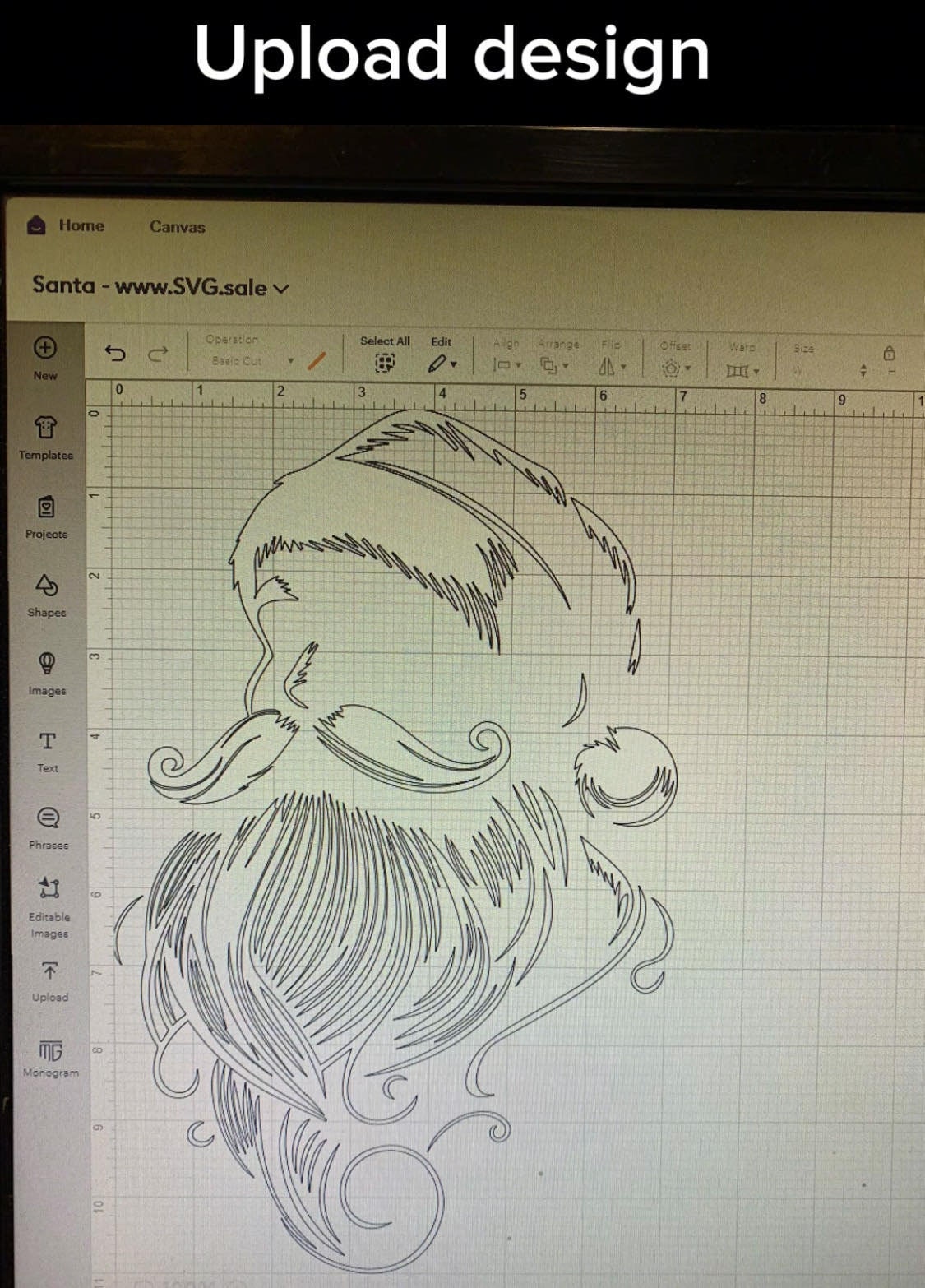Open the Monogram tool
The width and height of the screenshot is (925, 1288).
point(49,1050)
